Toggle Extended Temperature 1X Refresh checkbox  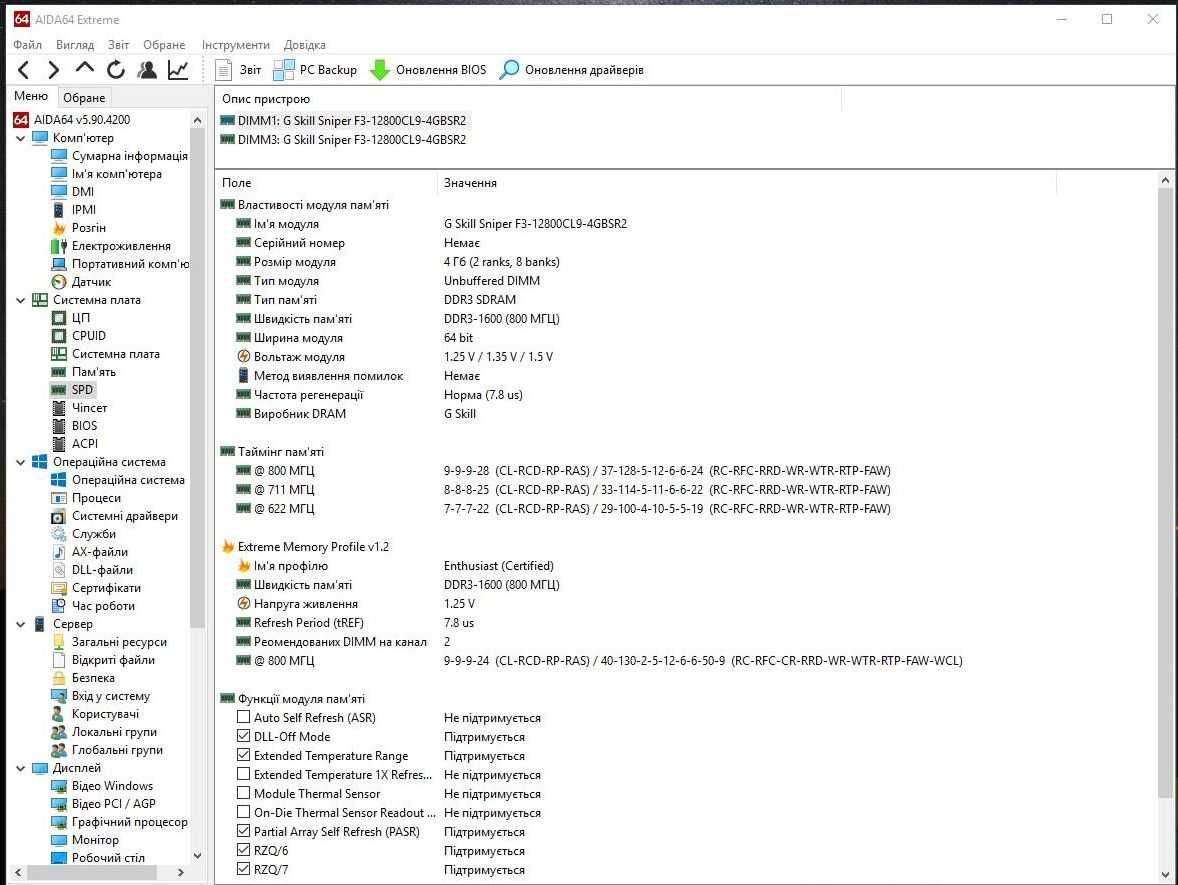coord(243,774)
